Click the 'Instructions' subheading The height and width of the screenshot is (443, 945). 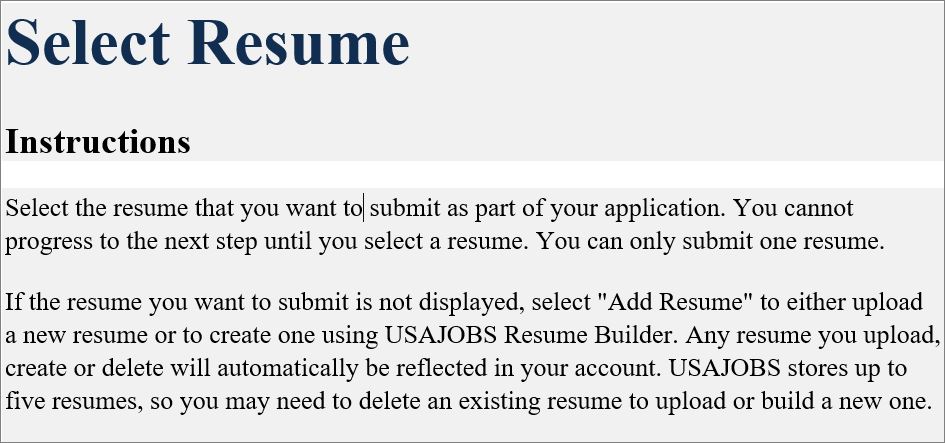pos(98,141)
